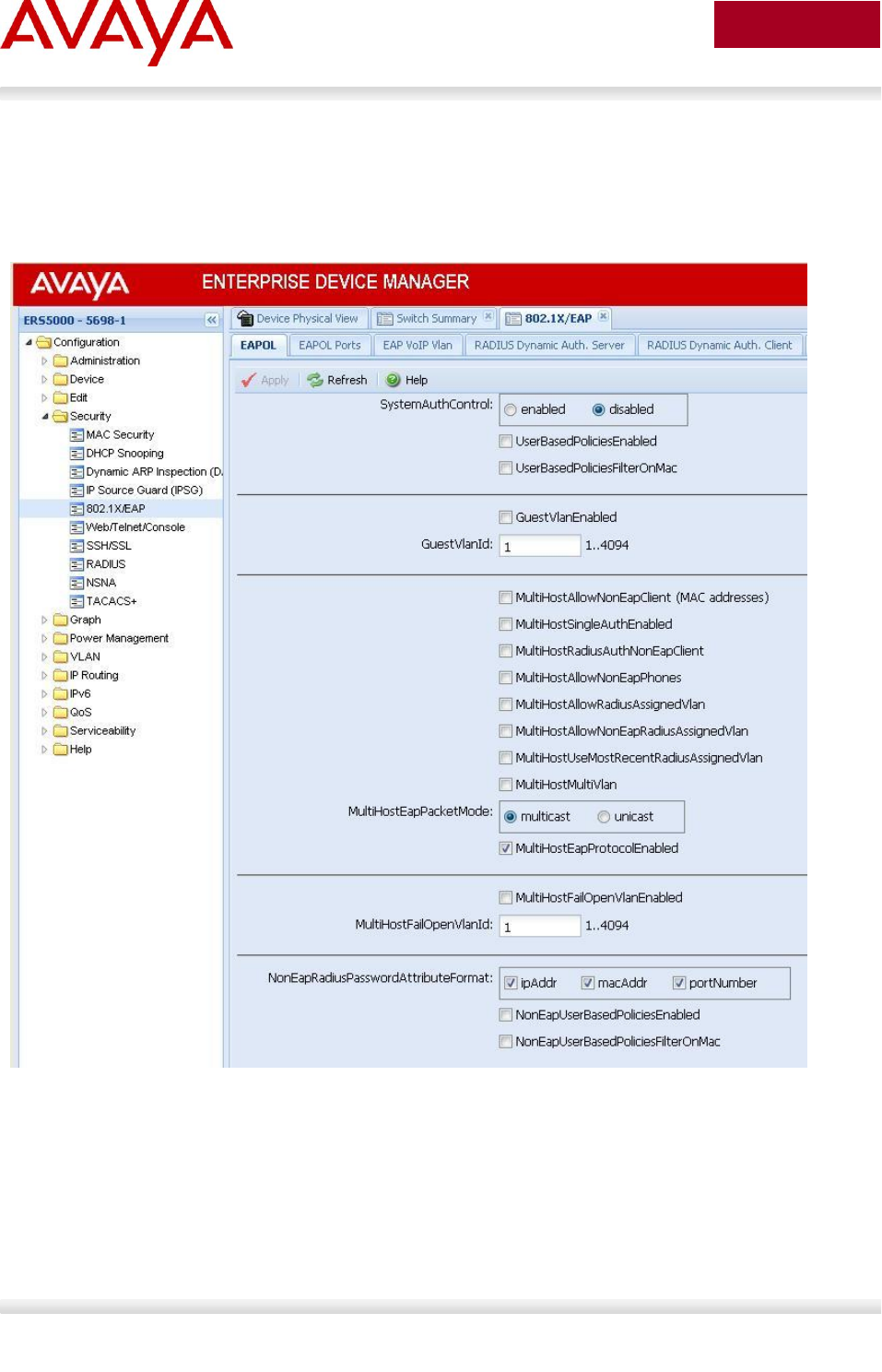Close the Switch Summary tab
Viewport: 882px width, 1372px height.
click(488, 316)
